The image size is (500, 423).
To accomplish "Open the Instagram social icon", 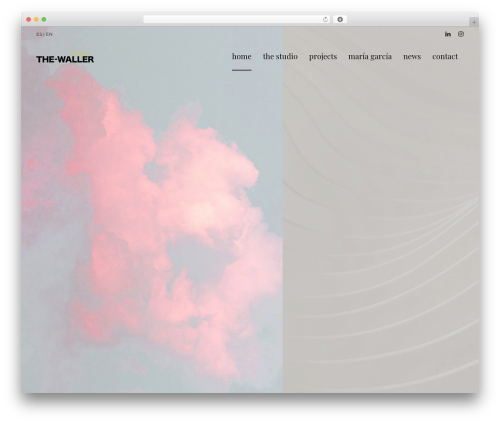I will coord(461,34).
